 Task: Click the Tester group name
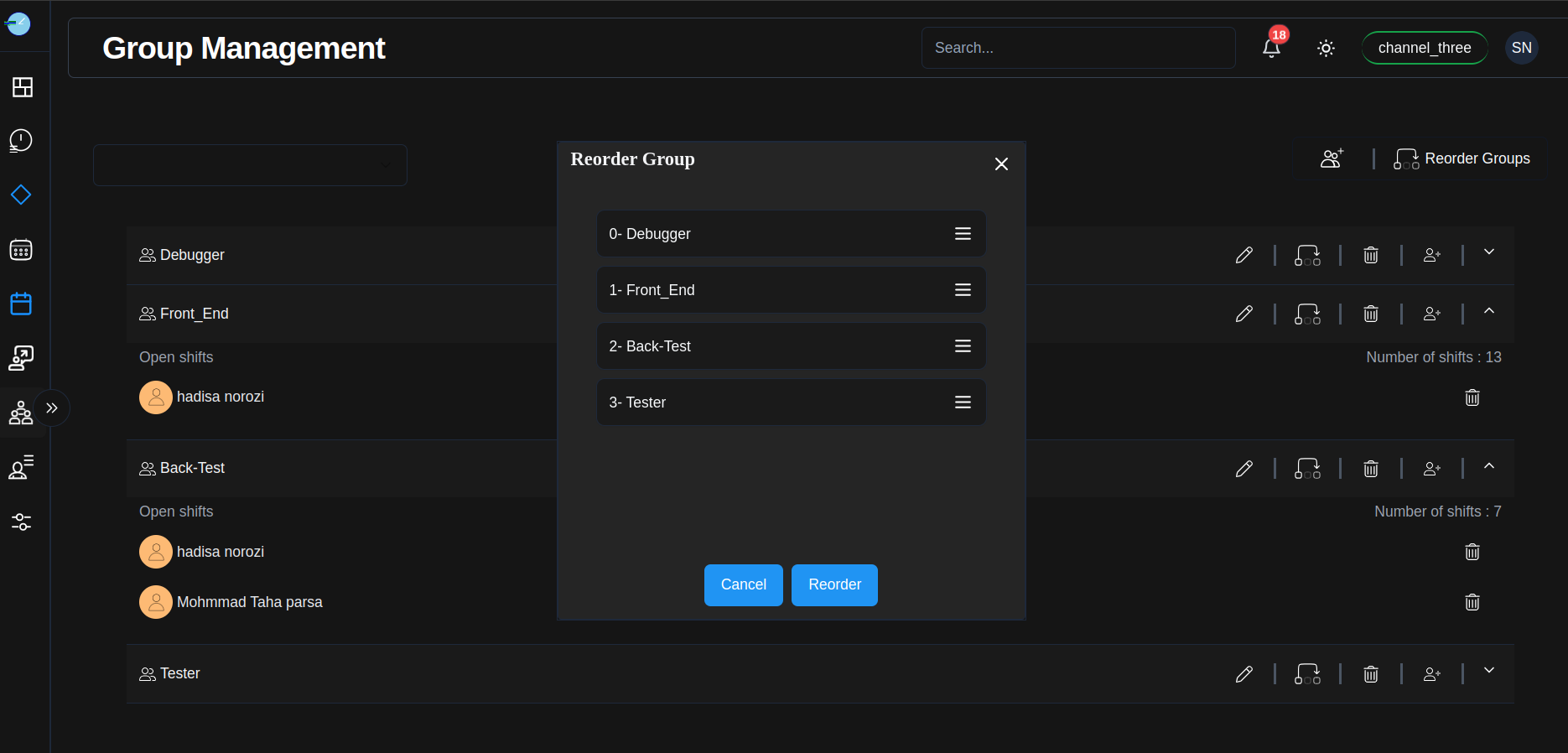click(179, 673)
